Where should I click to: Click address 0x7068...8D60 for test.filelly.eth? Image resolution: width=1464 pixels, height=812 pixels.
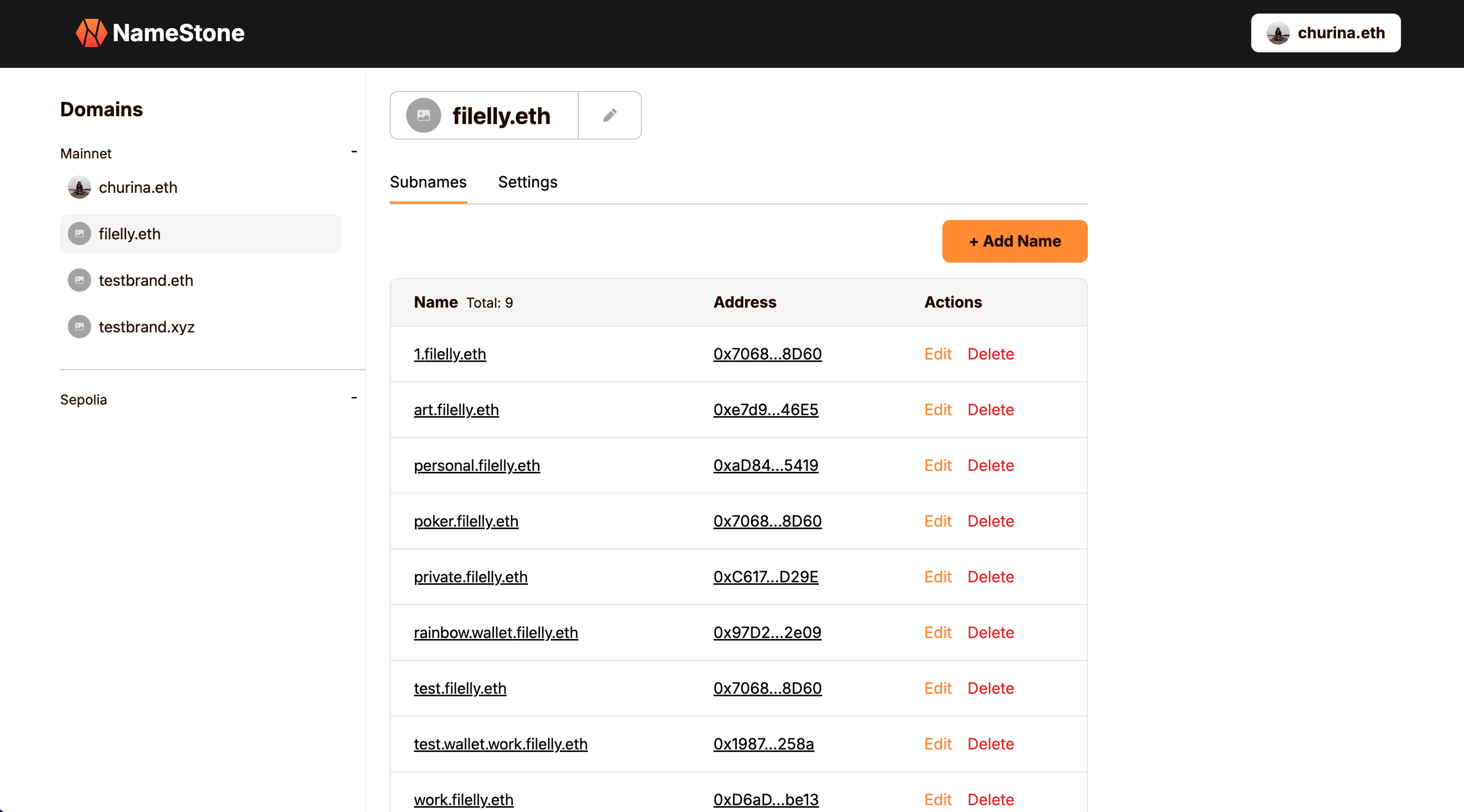(x=767, y=688)
